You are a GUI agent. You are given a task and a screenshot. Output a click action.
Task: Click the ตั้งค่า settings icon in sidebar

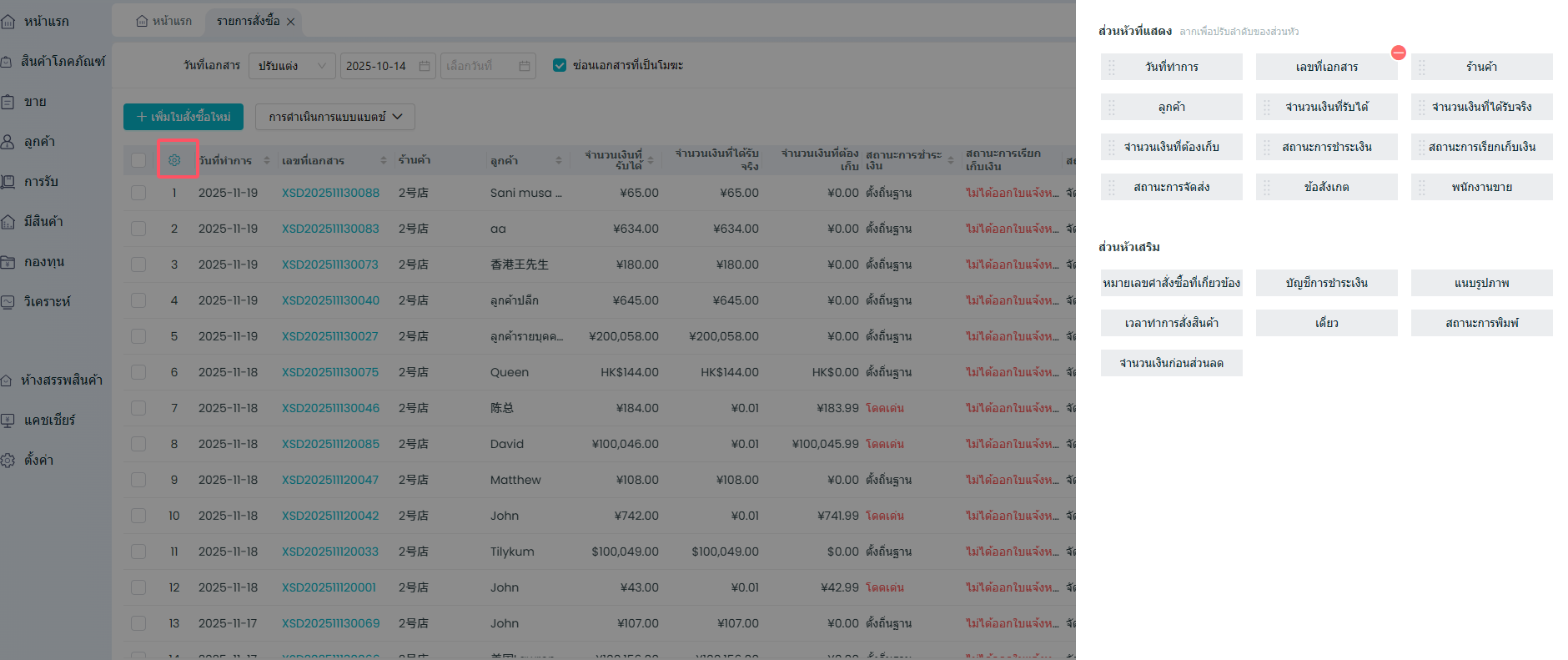[x=8, y=461]
